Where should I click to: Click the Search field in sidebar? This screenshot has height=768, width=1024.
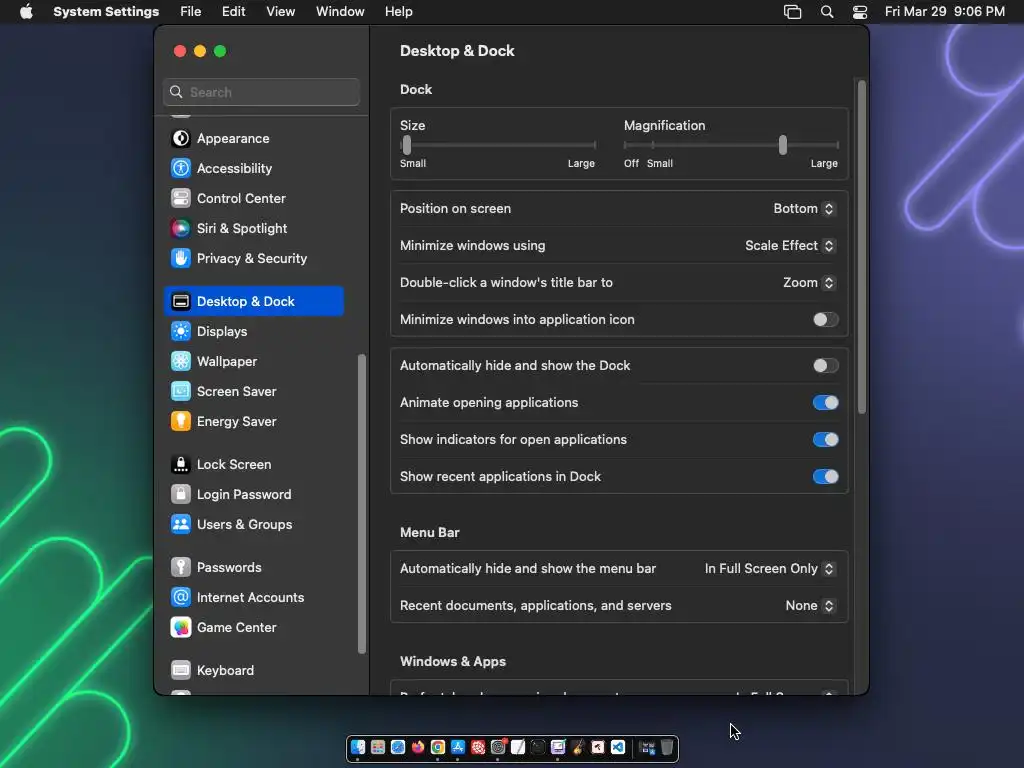pyautogui.click(x=261, y=92)
